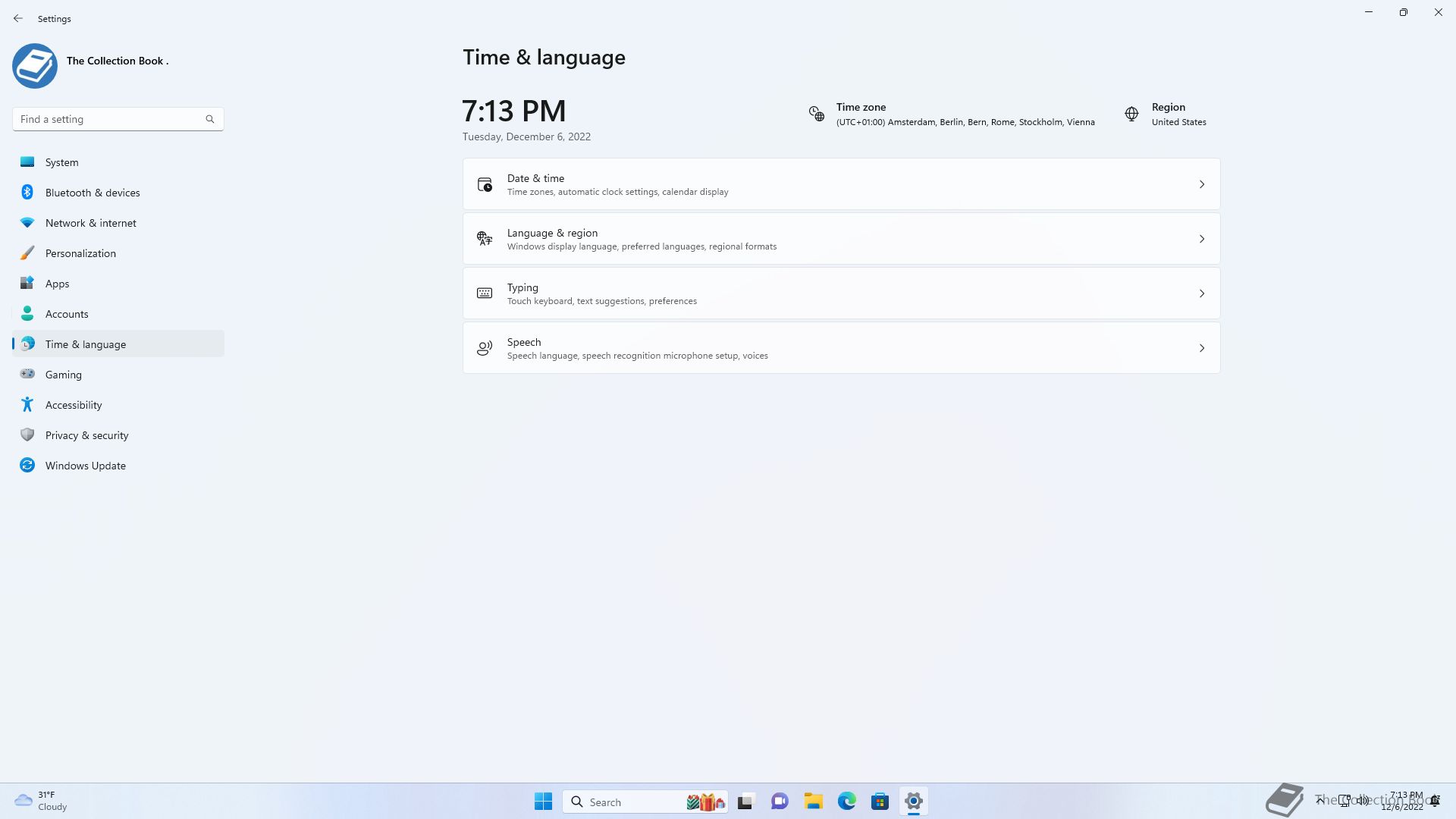Click the Gaming controller icon

point(27,374)
